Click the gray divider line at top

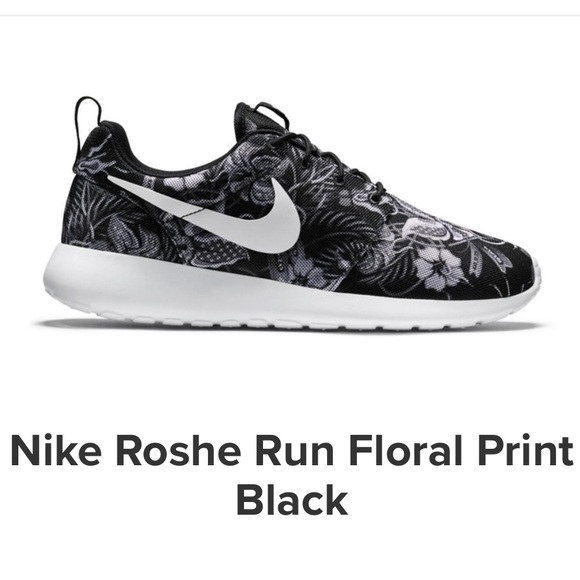click(x=290, y=15)
